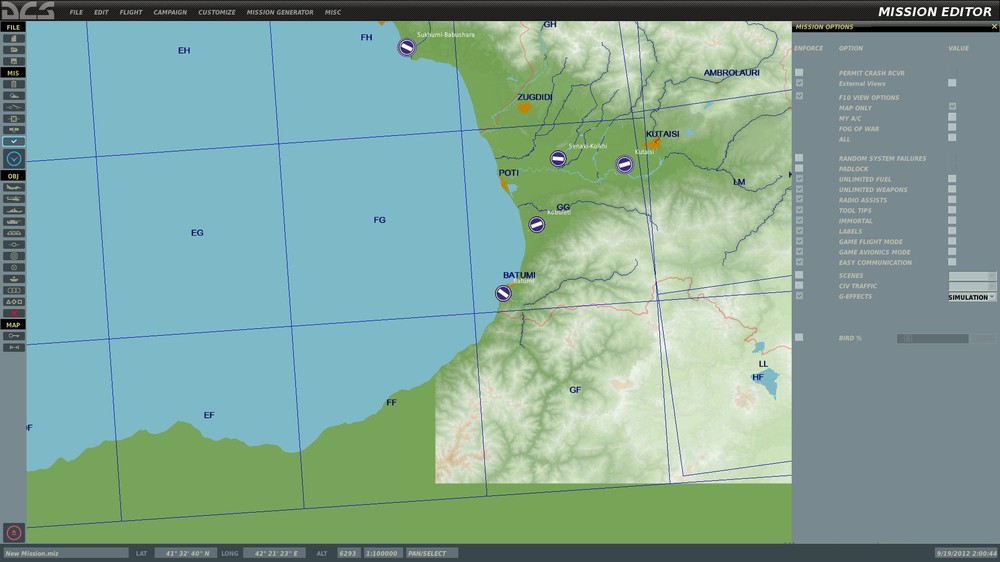Open the G-Effects Simulation dropdown
1000x562 pixels.
(x=972, y=297)
